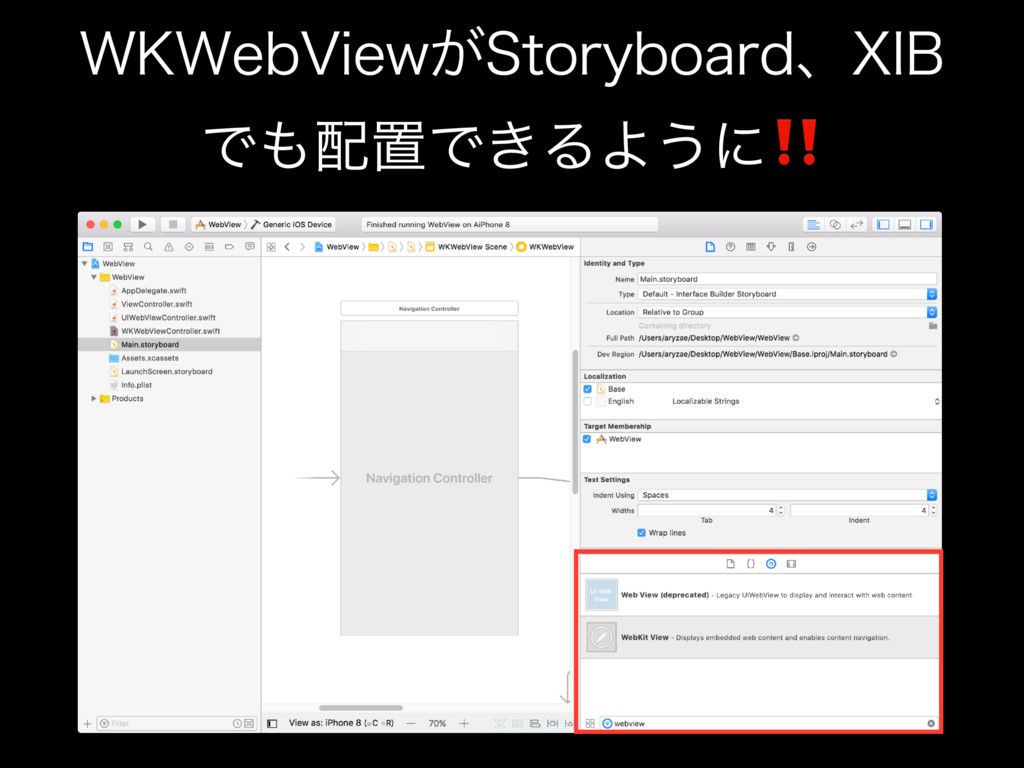This screenshot has height=768, width=1024.
Task: Zoom out the canvas with minus
Action: coord(411,724)
